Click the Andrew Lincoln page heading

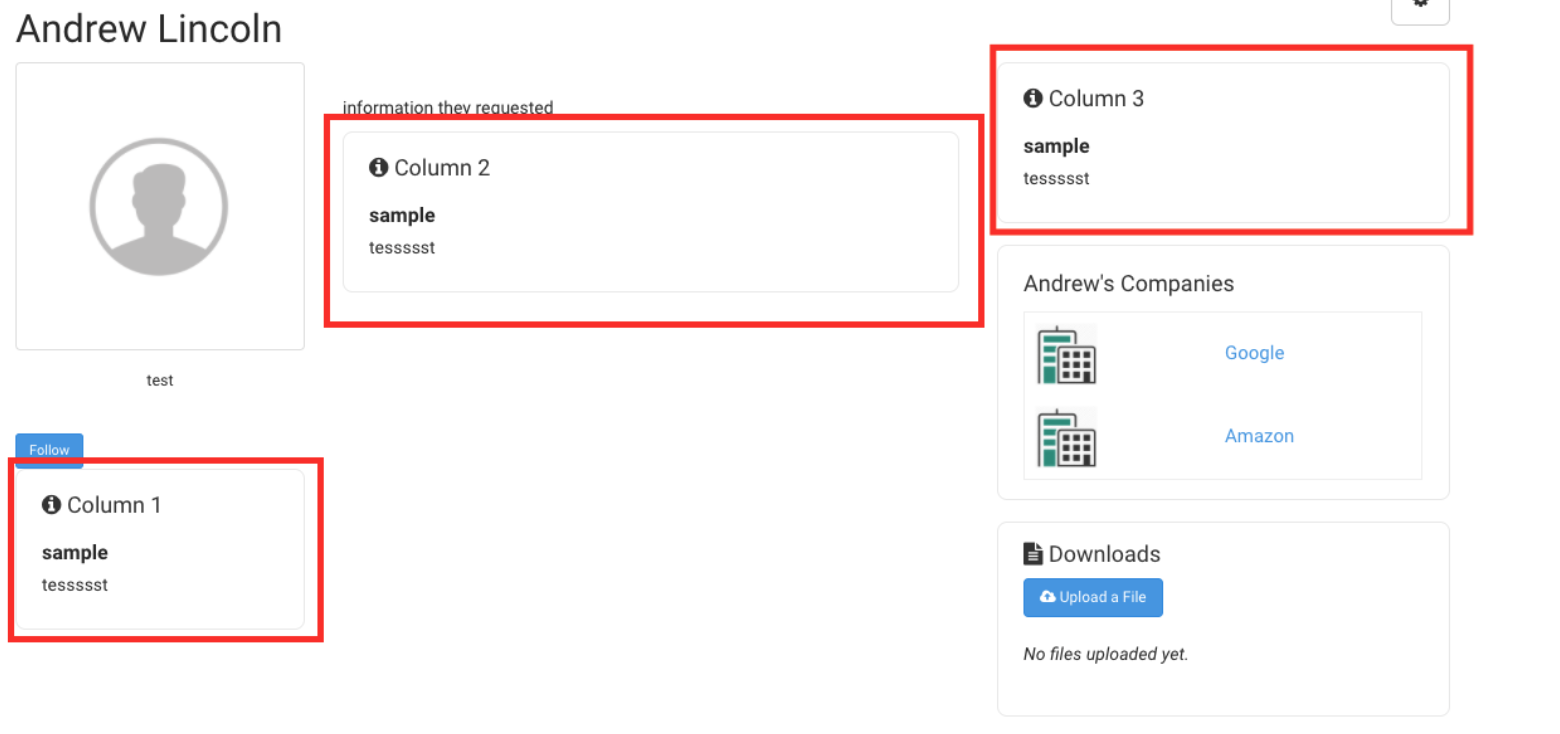[x=149, y=29]
